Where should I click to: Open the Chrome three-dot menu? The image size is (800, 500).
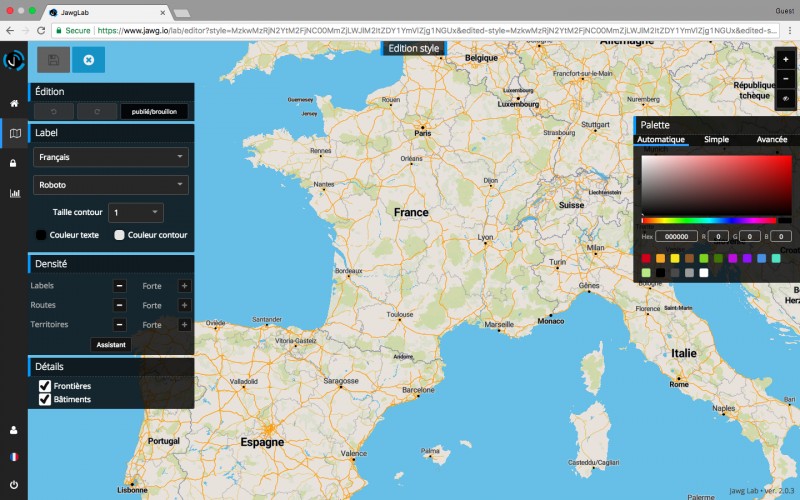click(x=790, y=31)
